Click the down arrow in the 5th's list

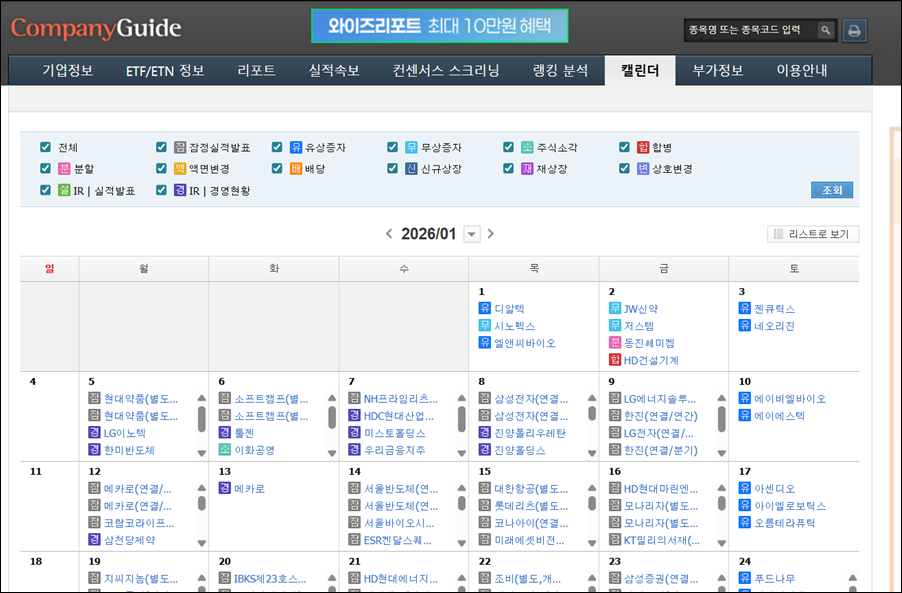(x=201, y=453)
